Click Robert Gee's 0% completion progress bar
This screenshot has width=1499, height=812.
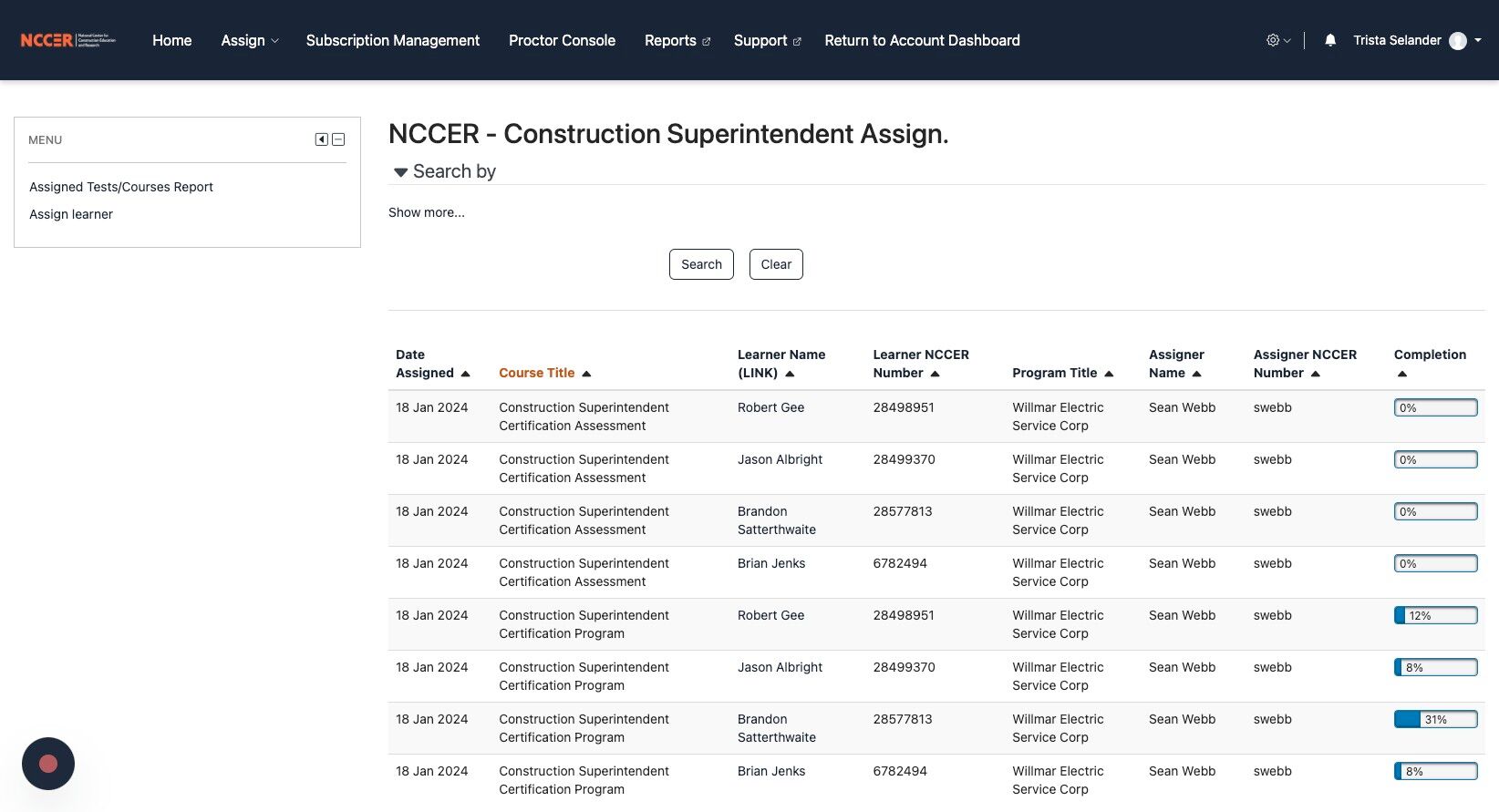1436,408
